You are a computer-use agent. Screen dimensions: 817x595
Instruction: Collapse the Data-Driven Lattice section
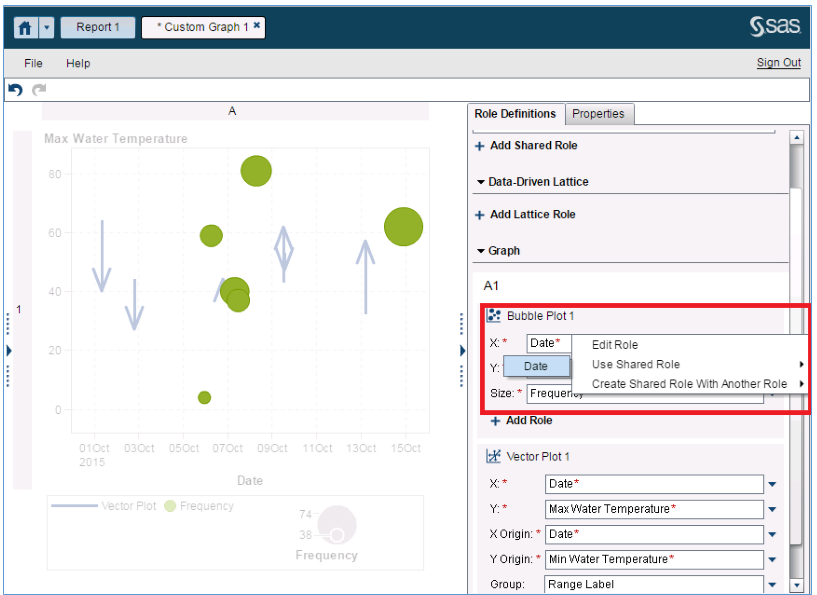coord(481,182)
